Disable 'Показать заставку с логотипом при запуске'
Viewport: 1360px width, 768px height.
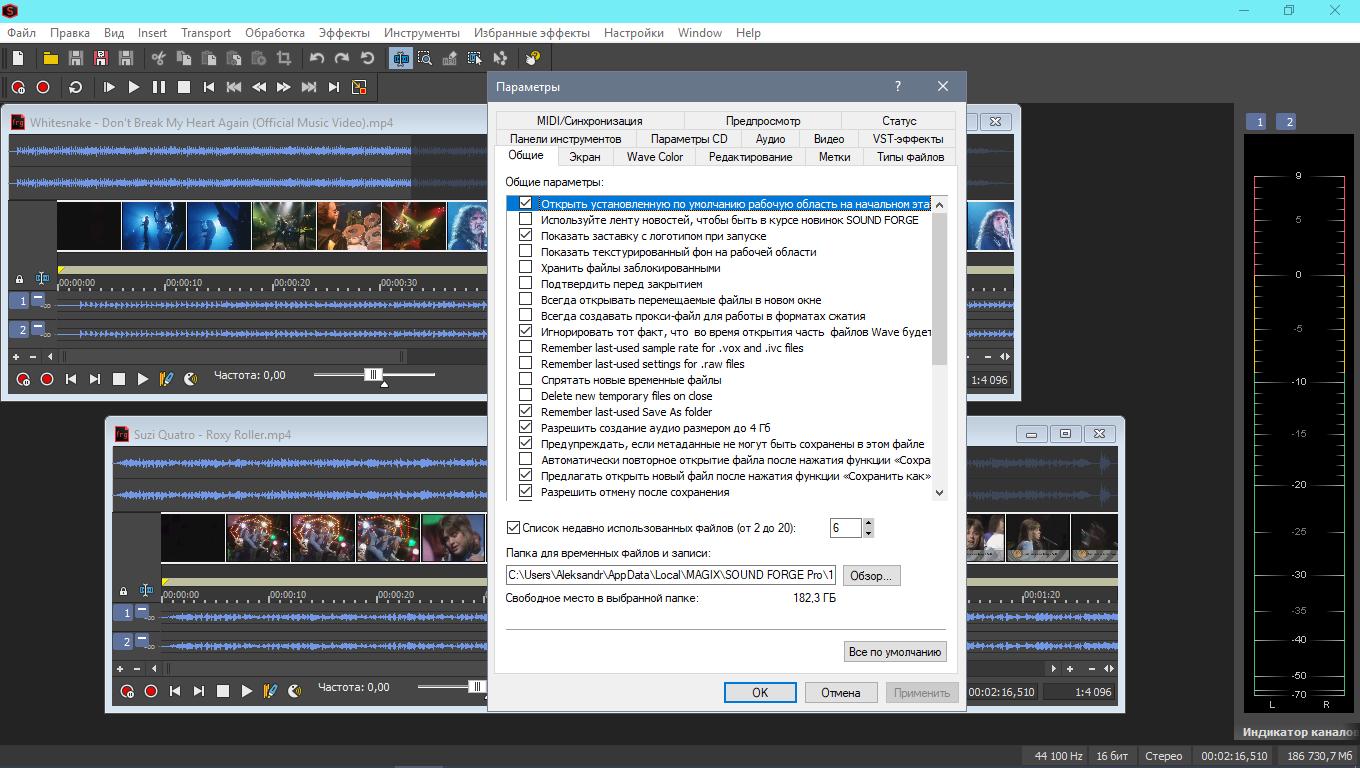point(526,236)
